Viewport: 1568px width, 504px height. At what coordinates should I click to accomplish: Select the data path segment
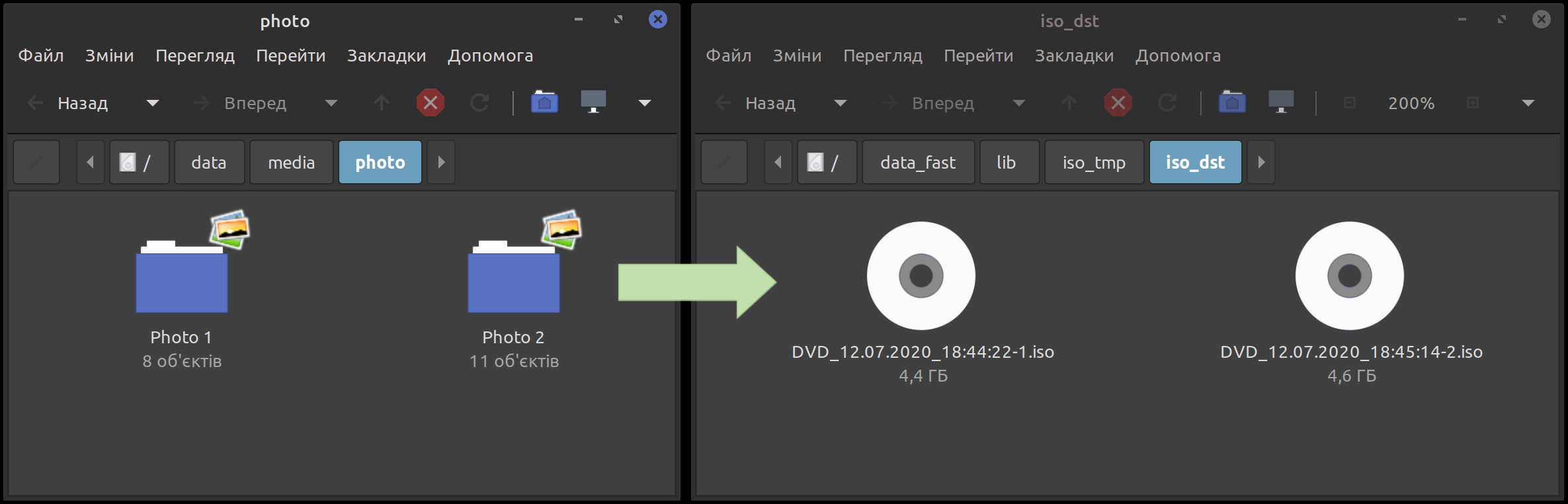click(209, 162)
